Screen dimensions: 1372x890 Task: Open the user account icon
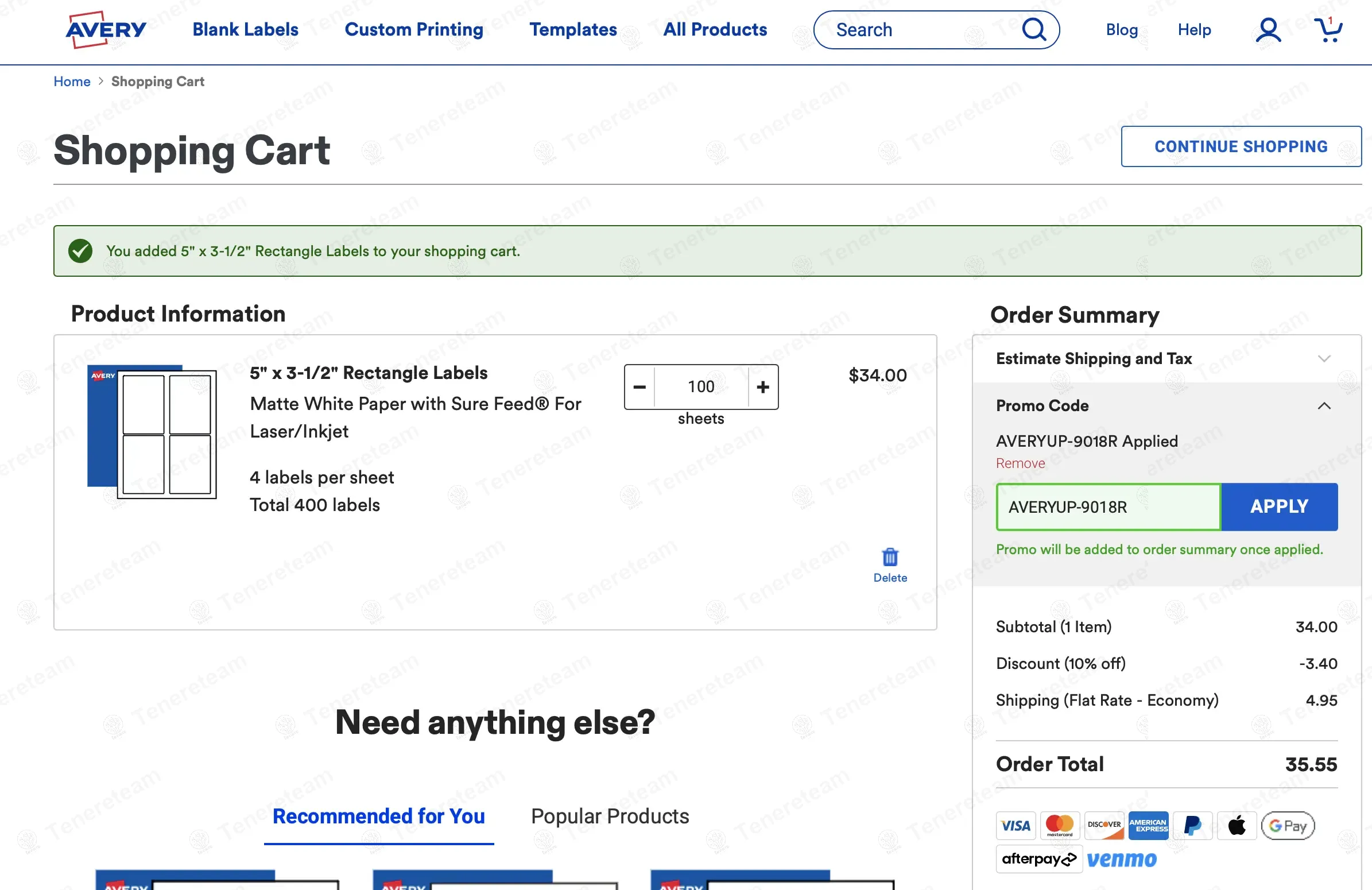pyautogui.click(x=1268, y=30)
